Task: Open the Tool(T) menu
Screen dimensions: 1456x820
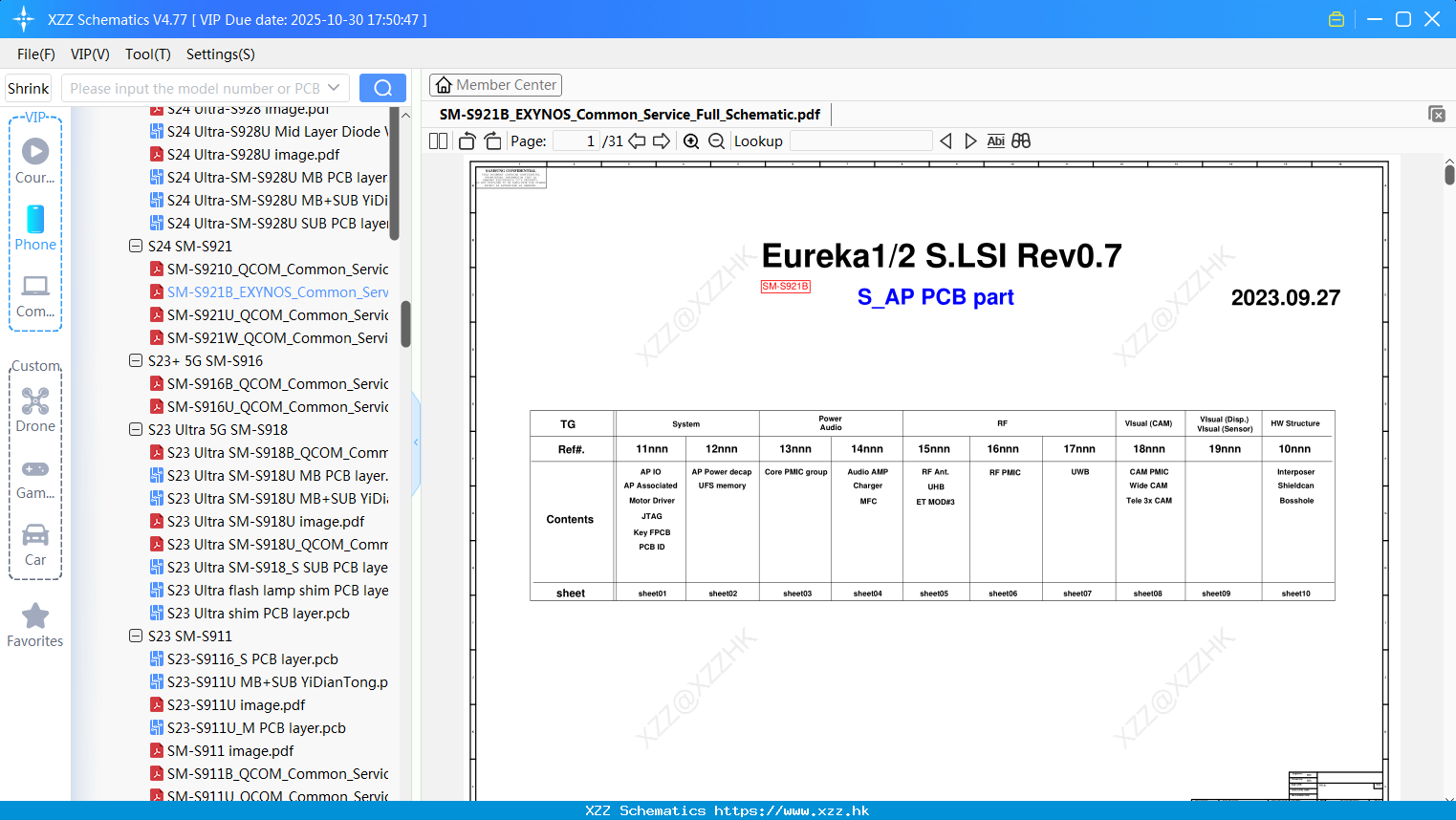Action: click(x=148, y=54)
